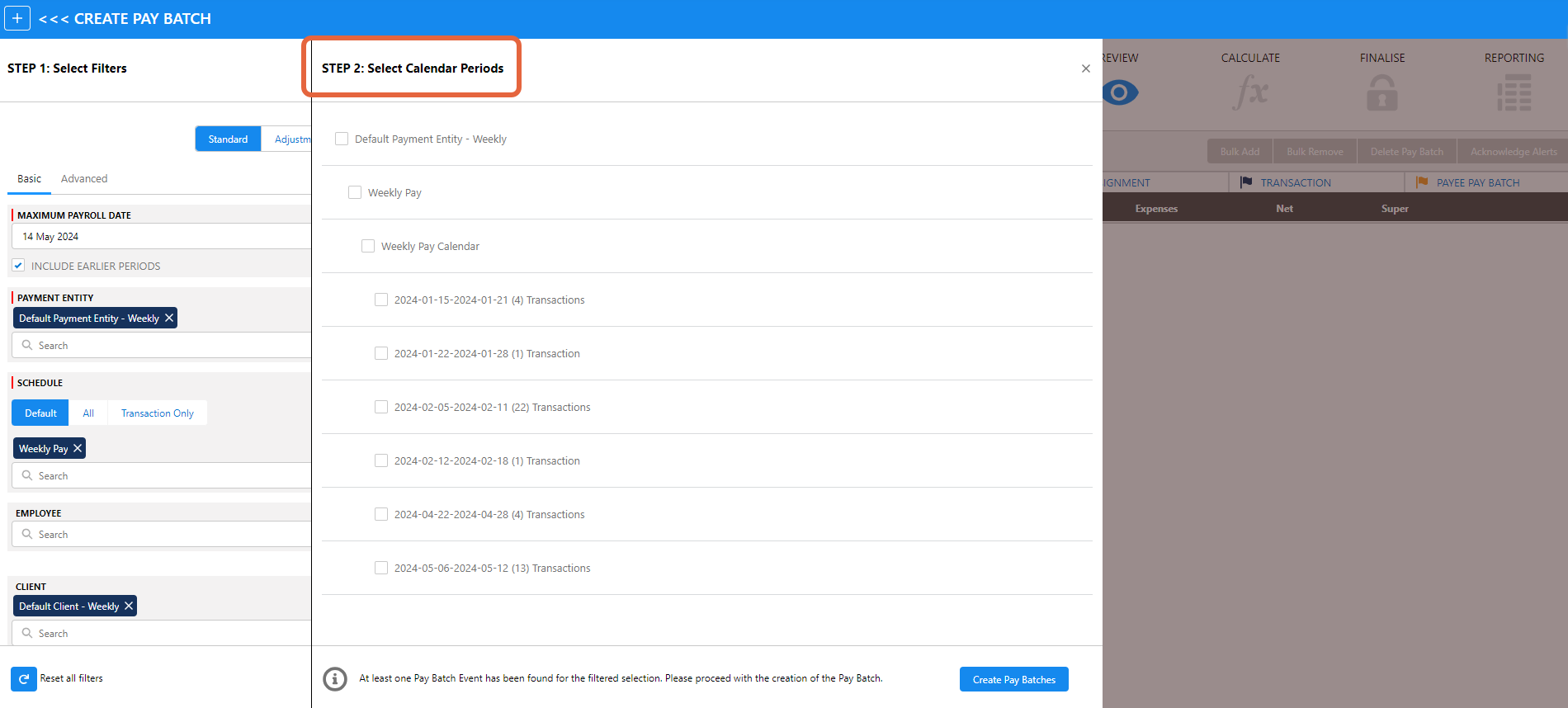Screen dimensions: 1568x708
Task: Click the Reset all filters refresh icon
Action: click(24, 679)
